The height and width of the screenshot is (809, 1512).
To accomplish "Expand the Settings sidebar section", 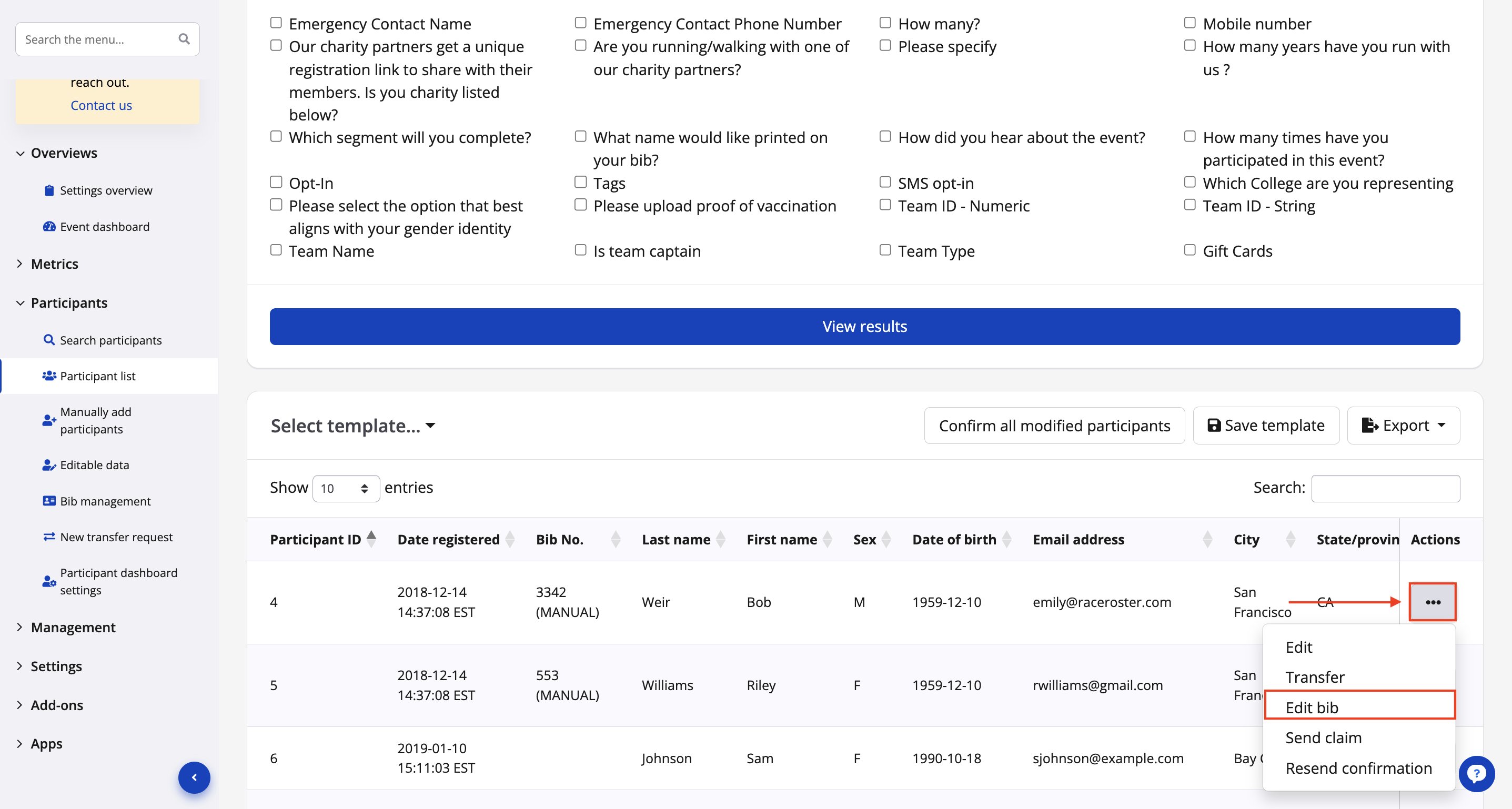I will pyautogui.click(x=56, y=666).
